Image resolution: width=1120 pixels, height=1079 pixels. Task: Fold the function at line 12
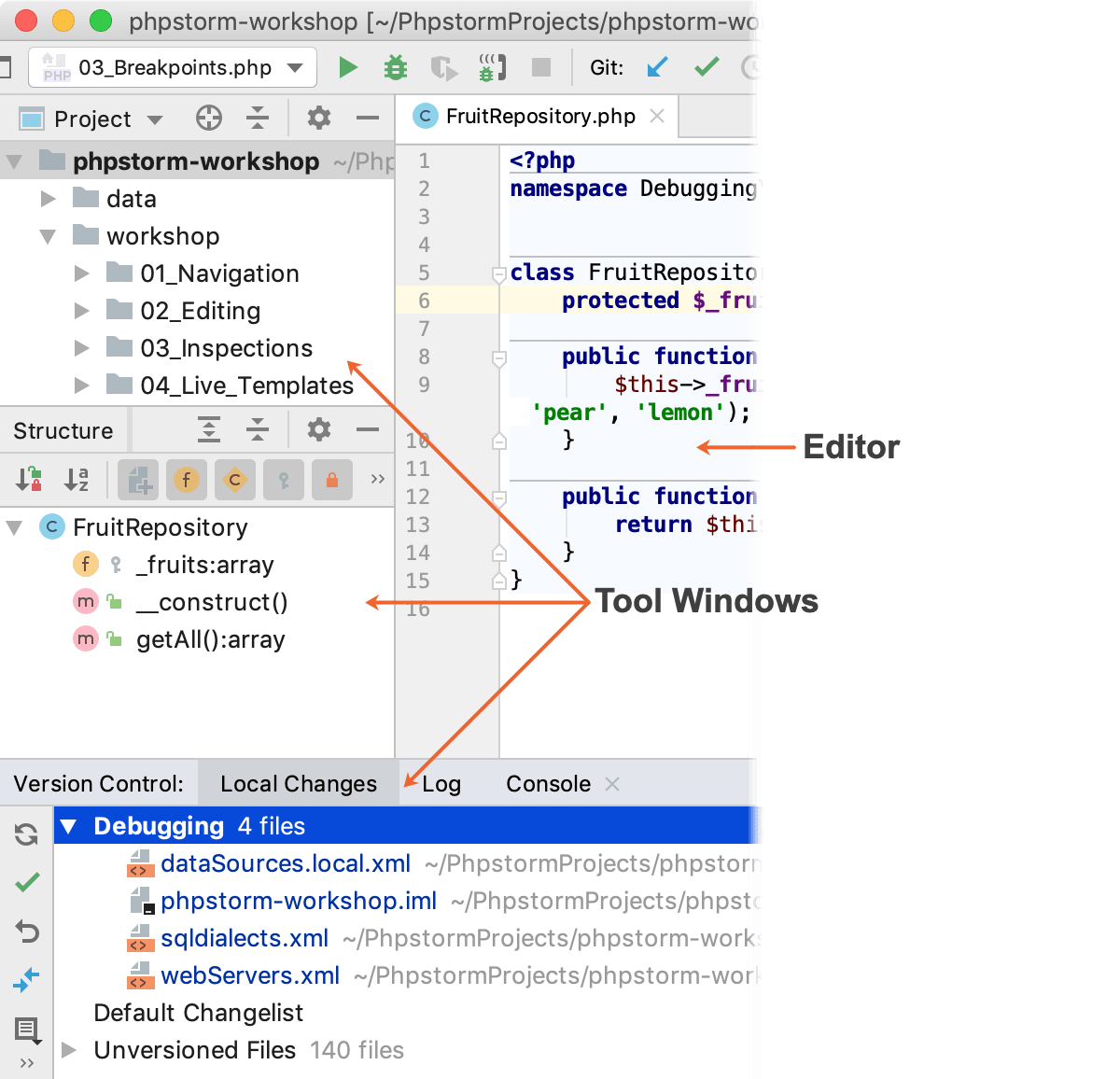(499, 497)
